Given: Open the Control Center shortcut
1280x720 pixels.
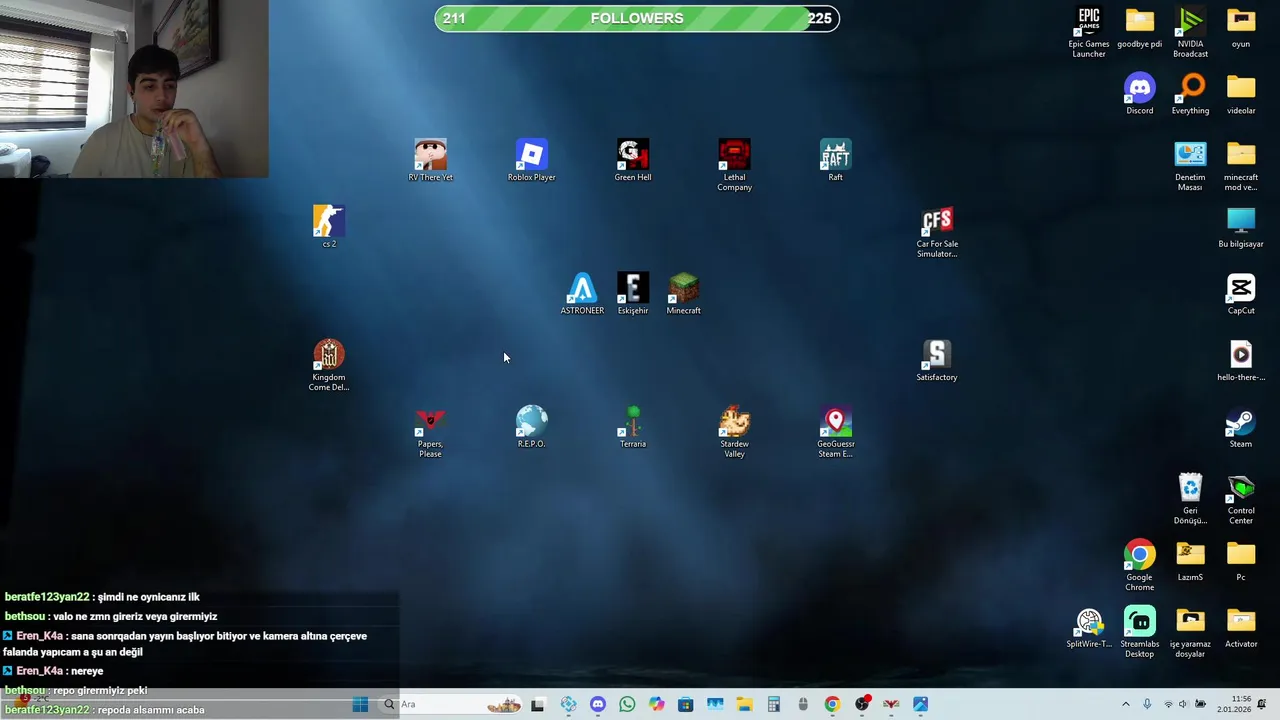Looking at the screenshot, I should [x=1241, y=498].
